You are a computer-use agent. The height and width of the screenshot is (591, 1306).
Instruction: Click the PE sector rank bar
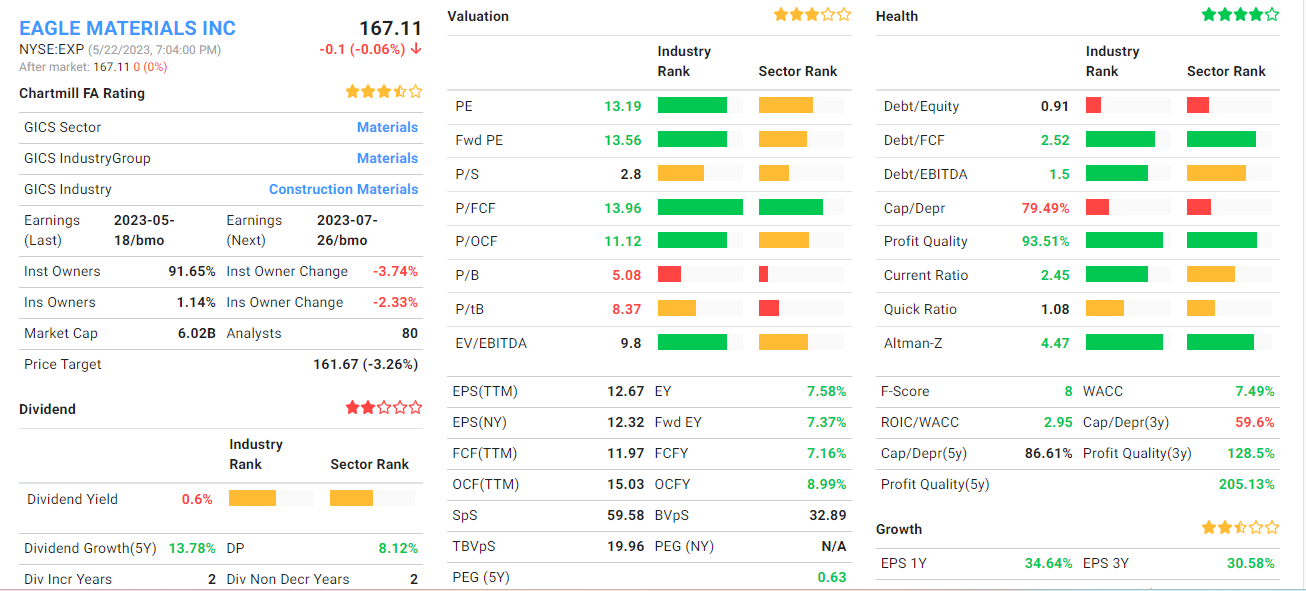(x=786, y=105)
